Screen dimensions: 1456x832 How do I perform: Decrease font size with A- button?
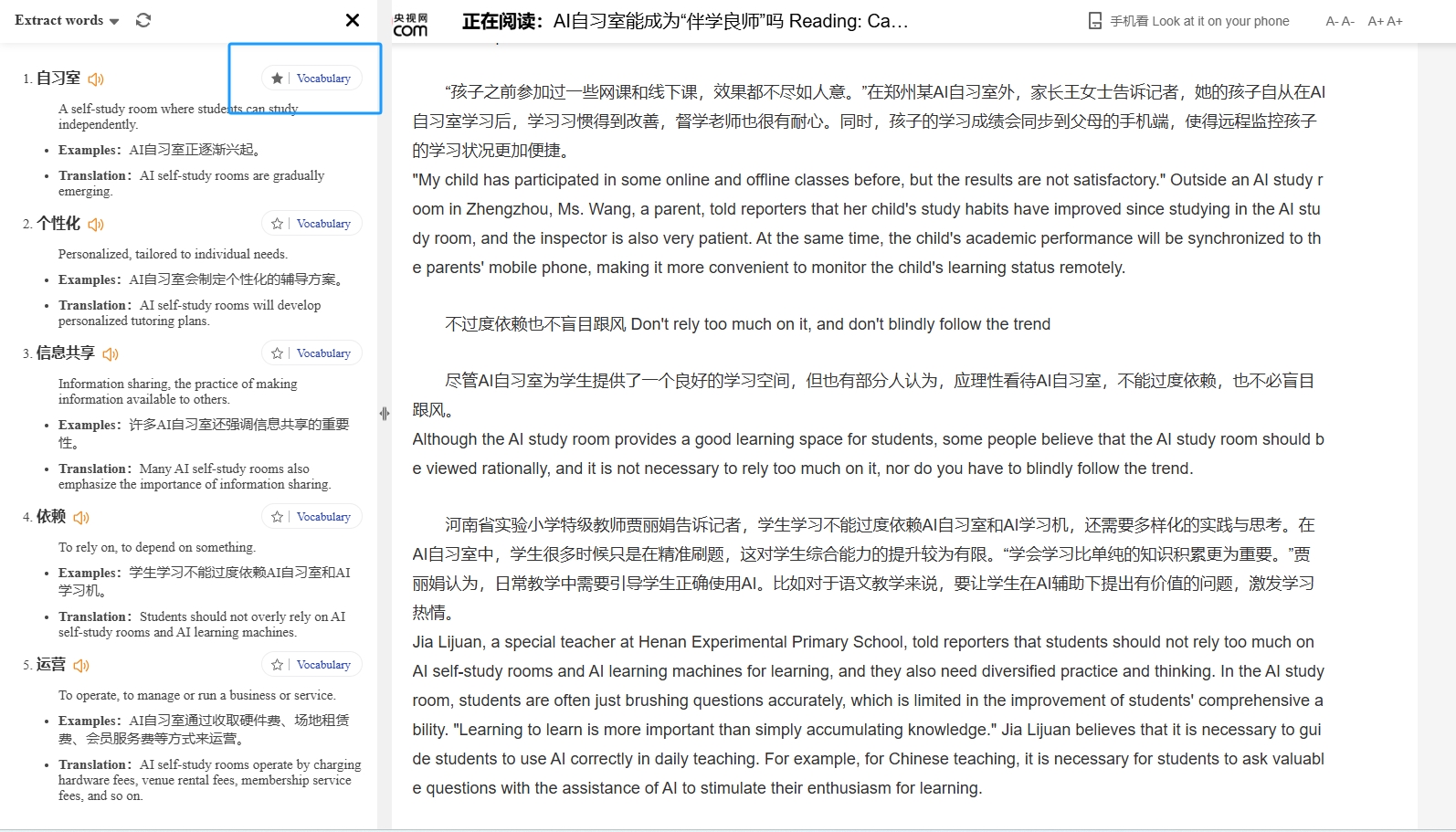point(1340,21)
